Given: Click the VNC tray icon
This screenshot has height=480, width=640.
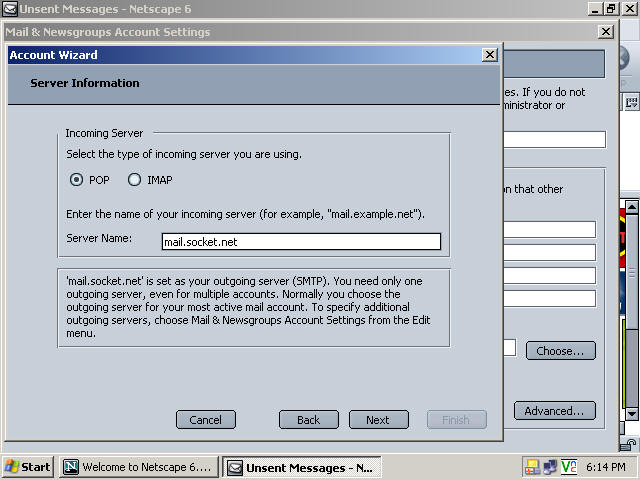Looking at the screenshot, I should click(x=569, y=467).
